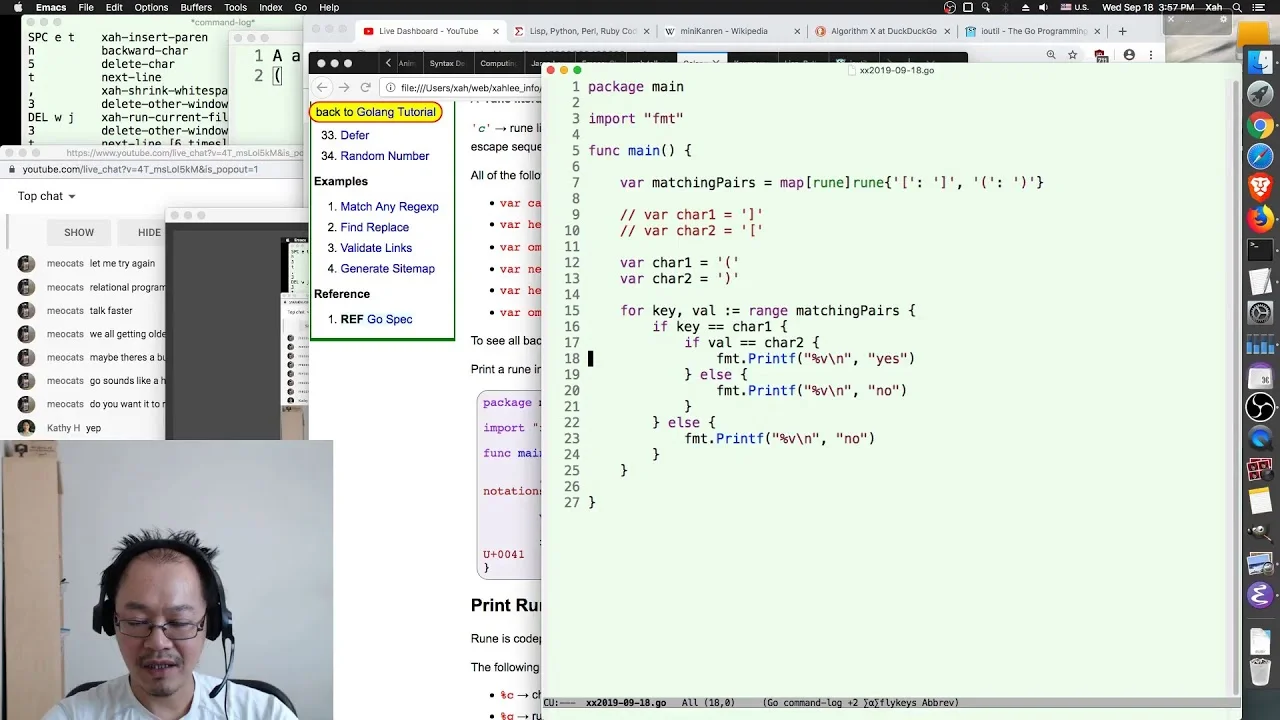Open the Brave browser dock icon

1260,187
